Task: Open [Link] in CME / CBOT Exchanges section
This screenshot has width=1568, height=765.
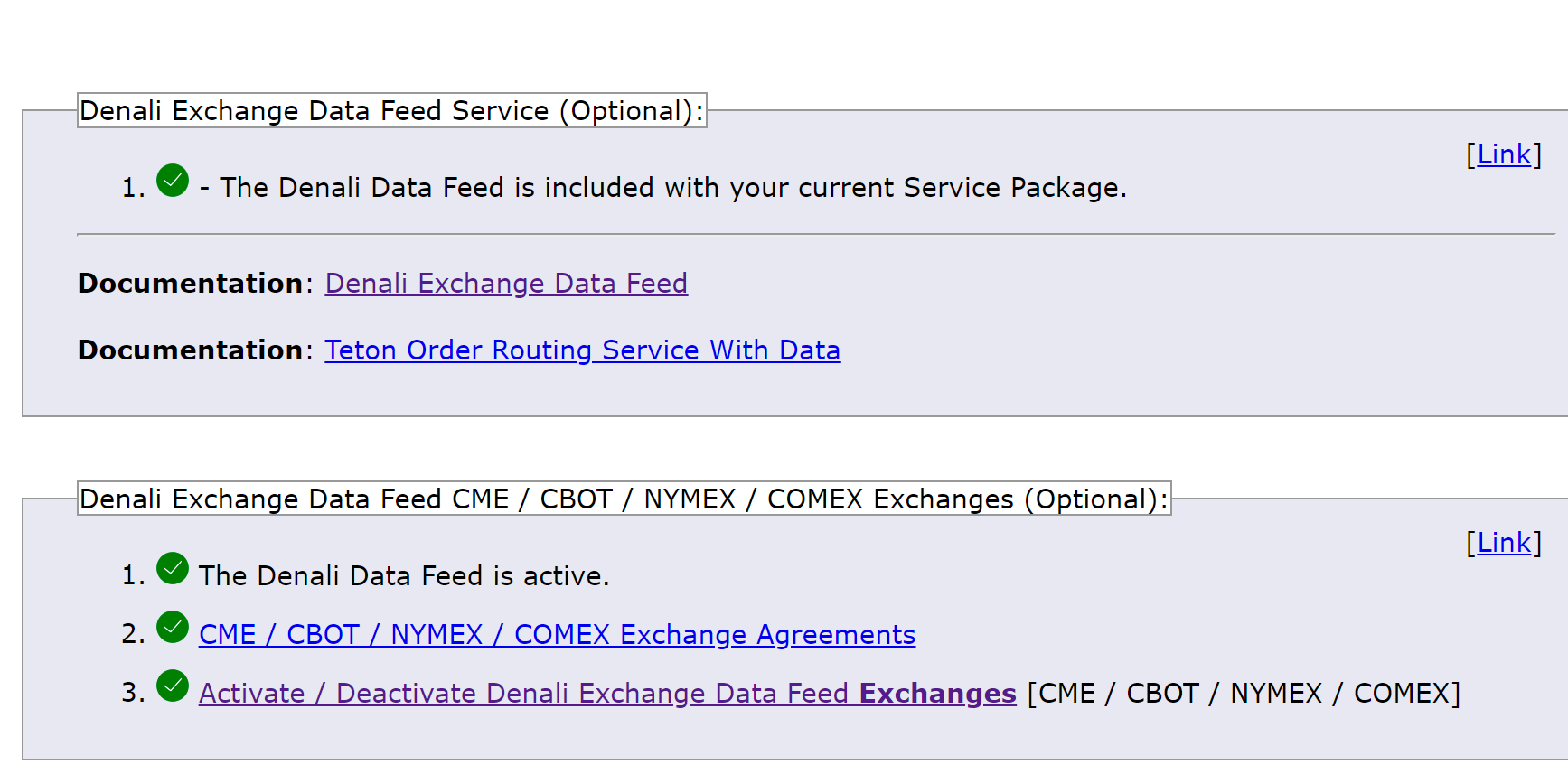Action: (x=1504, y=543)
